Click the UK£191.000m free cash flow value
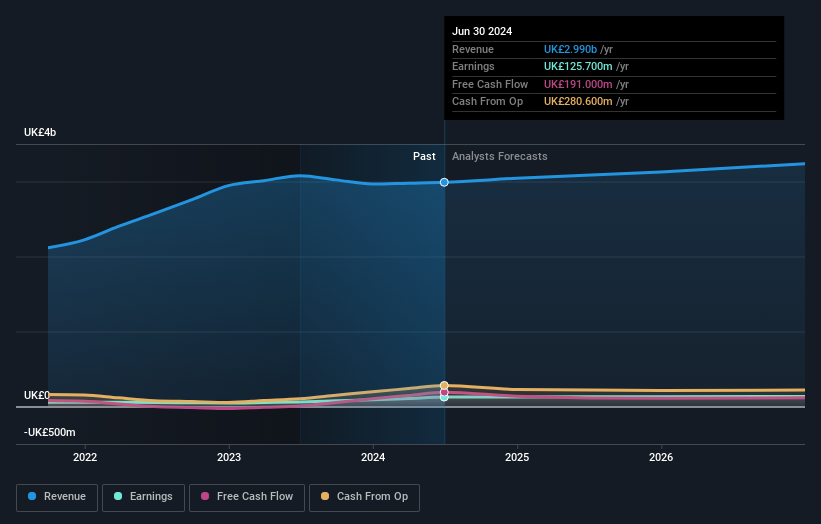The height and width of the screenshot is (524, 821). [578, 84]
